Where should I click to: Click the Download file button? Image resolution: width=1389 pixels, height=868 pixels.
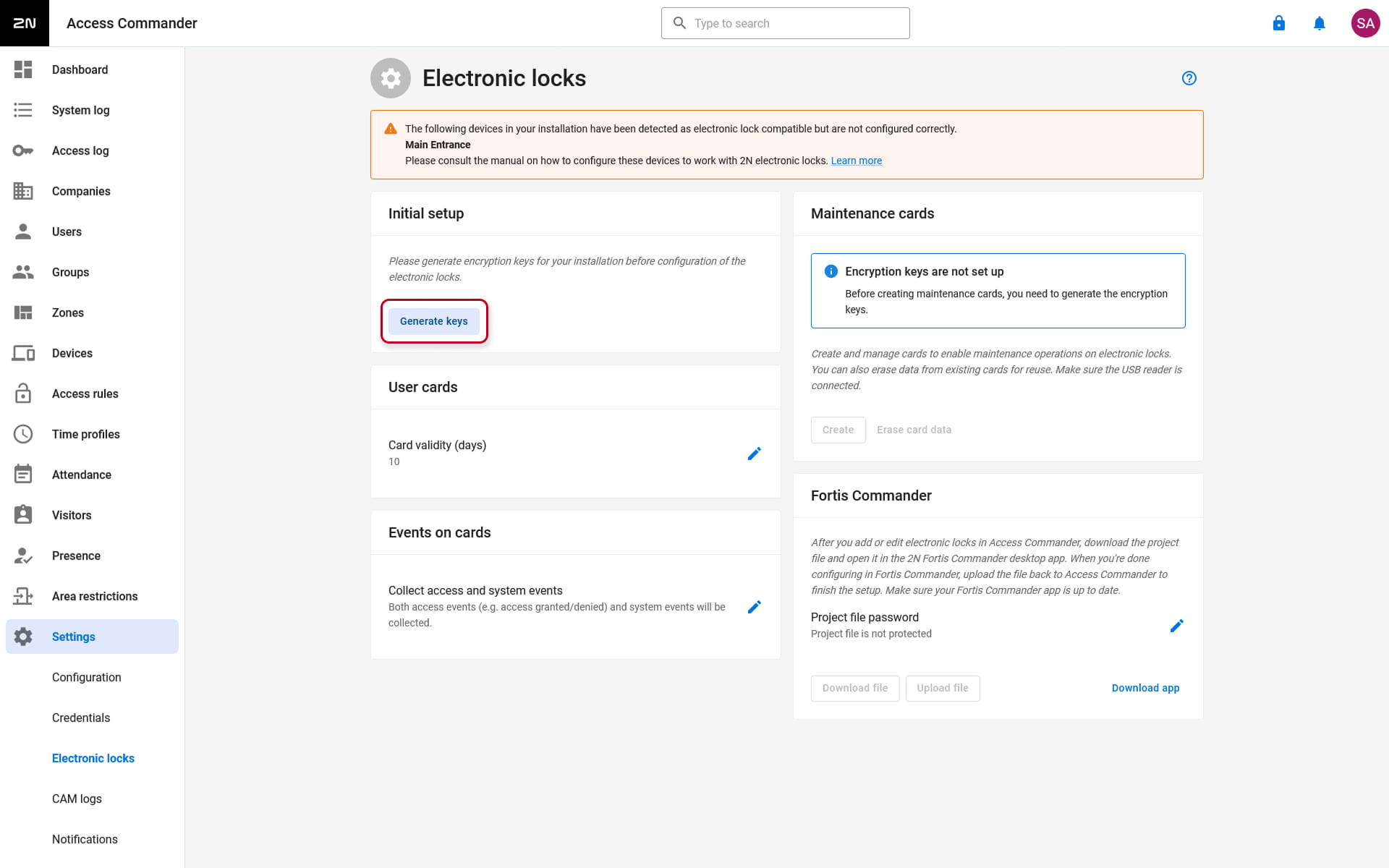[855, 688]
